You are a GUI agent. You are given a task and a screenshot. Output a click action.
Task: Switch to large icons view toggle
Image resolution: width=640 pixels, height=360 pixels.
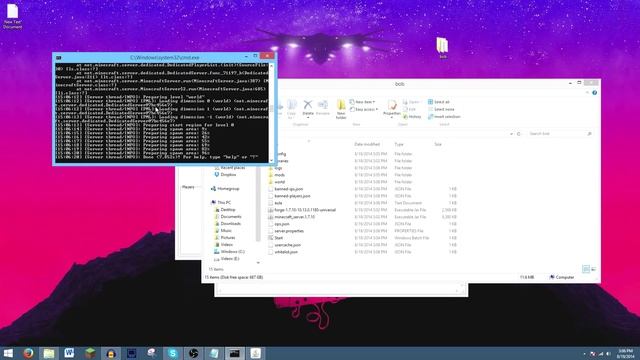[593, 269]
